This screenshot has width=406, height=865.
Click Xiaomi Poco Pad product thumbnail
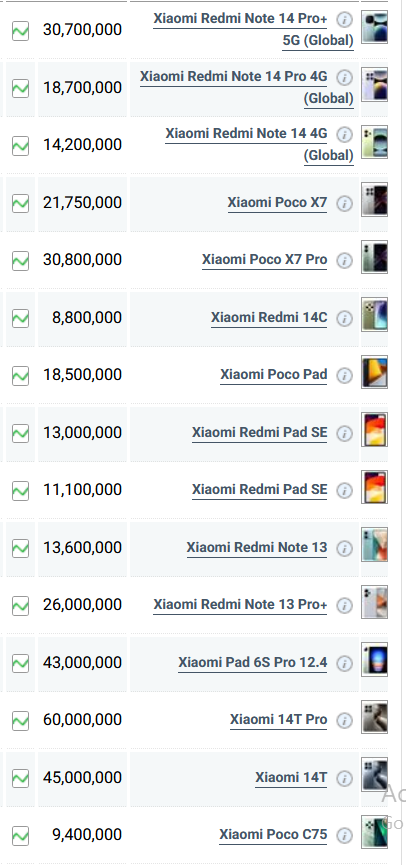point(375,372)
